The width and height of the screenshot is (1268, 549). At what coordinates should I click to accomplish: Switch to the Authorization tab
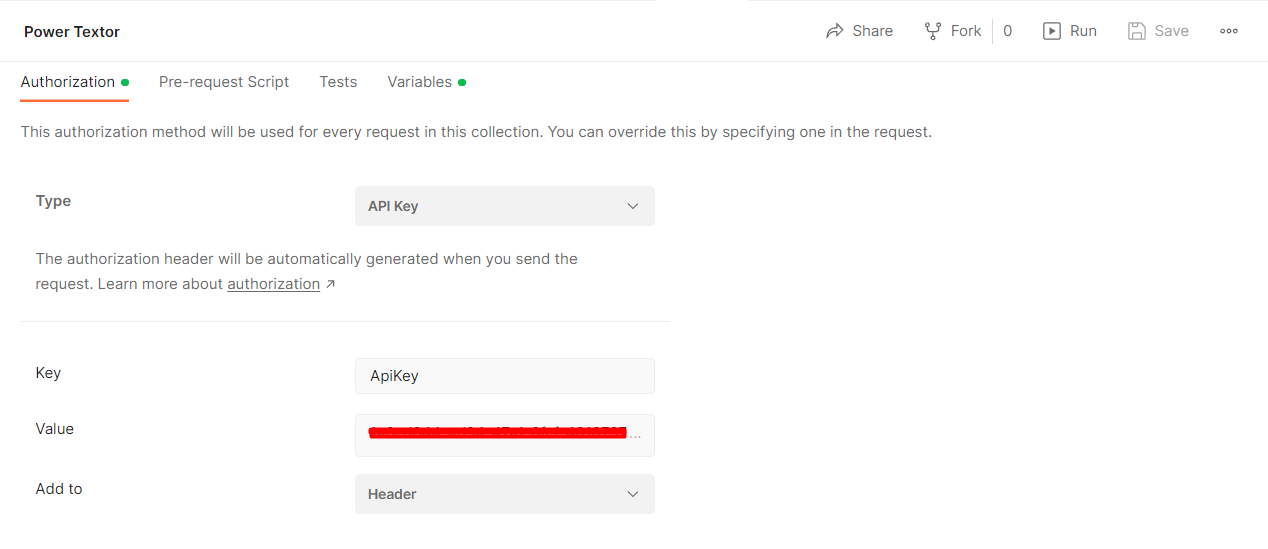click(x=68, y=82)
